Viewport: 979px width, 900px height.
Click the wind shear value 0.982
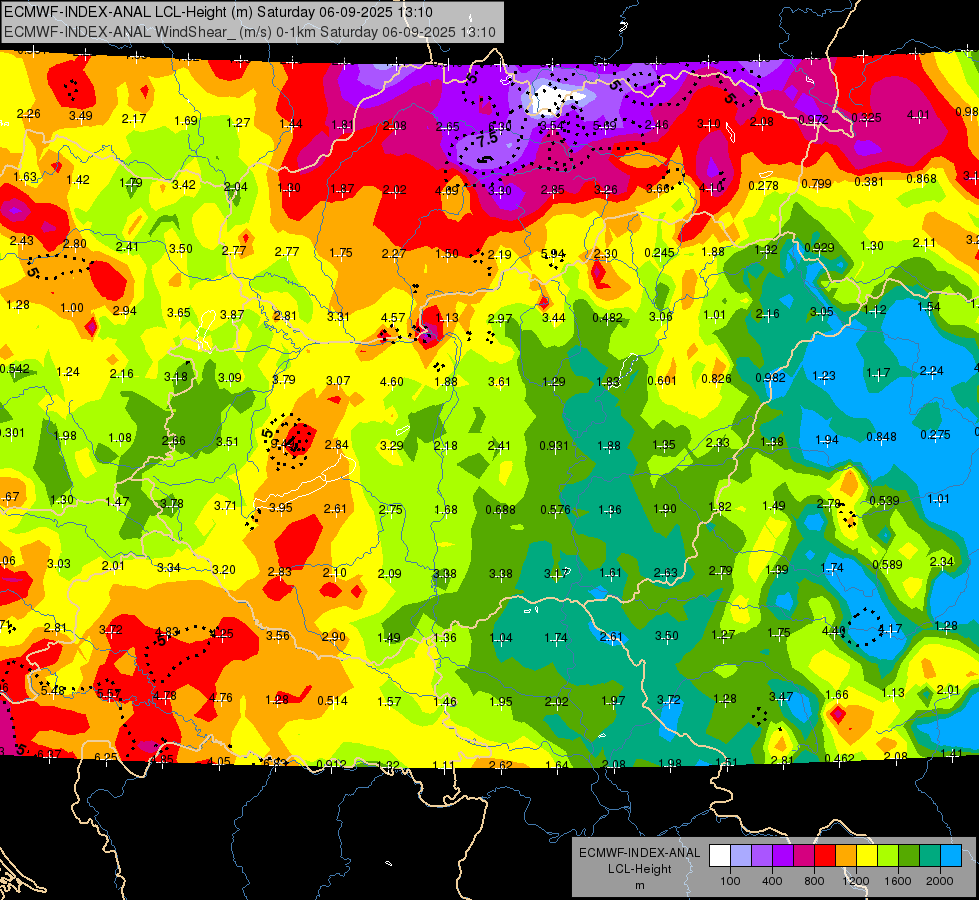[770, 377]
